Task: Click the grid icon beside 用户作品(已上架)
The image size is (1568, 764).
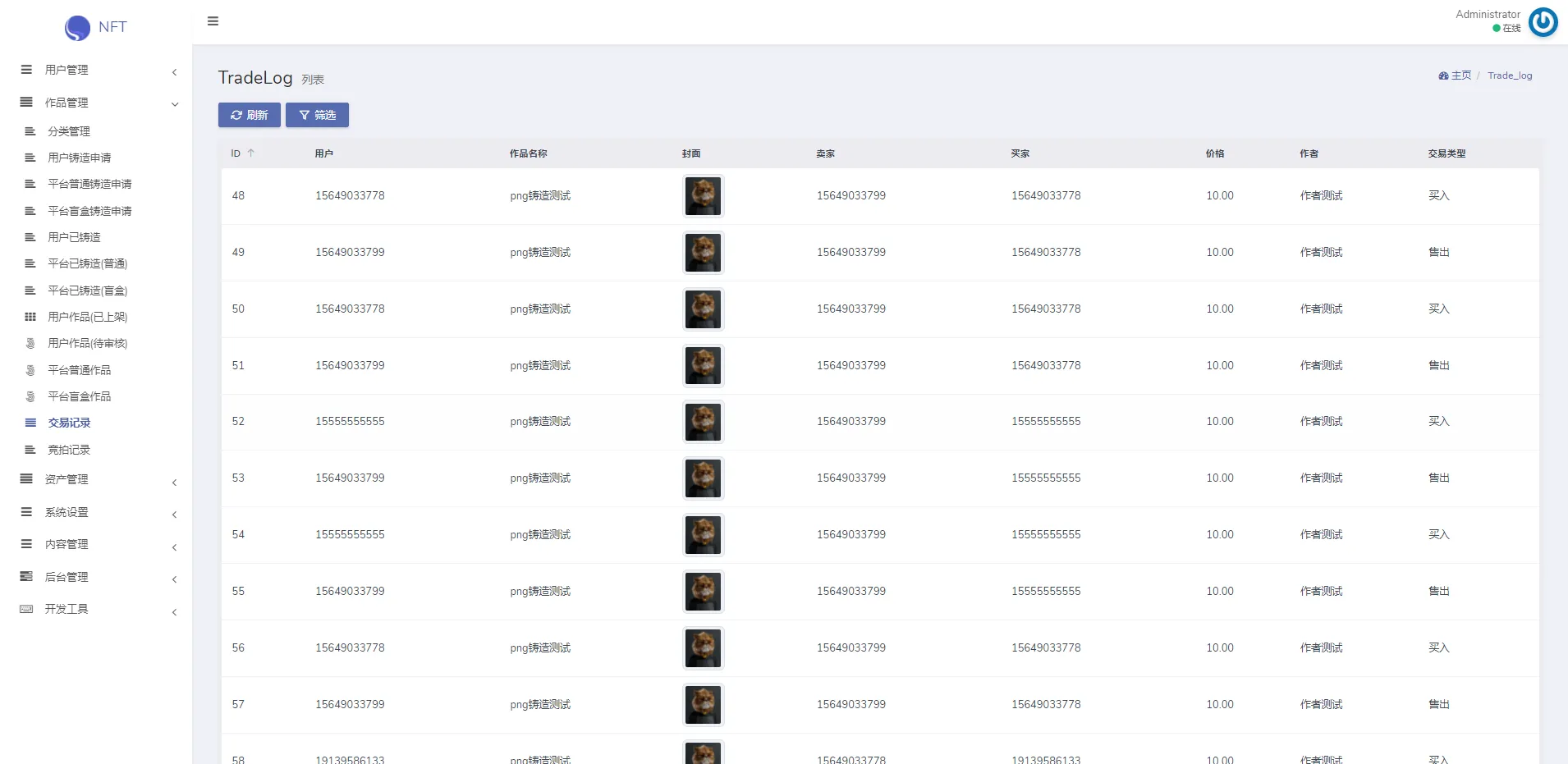Action: (x=30, y=317)
